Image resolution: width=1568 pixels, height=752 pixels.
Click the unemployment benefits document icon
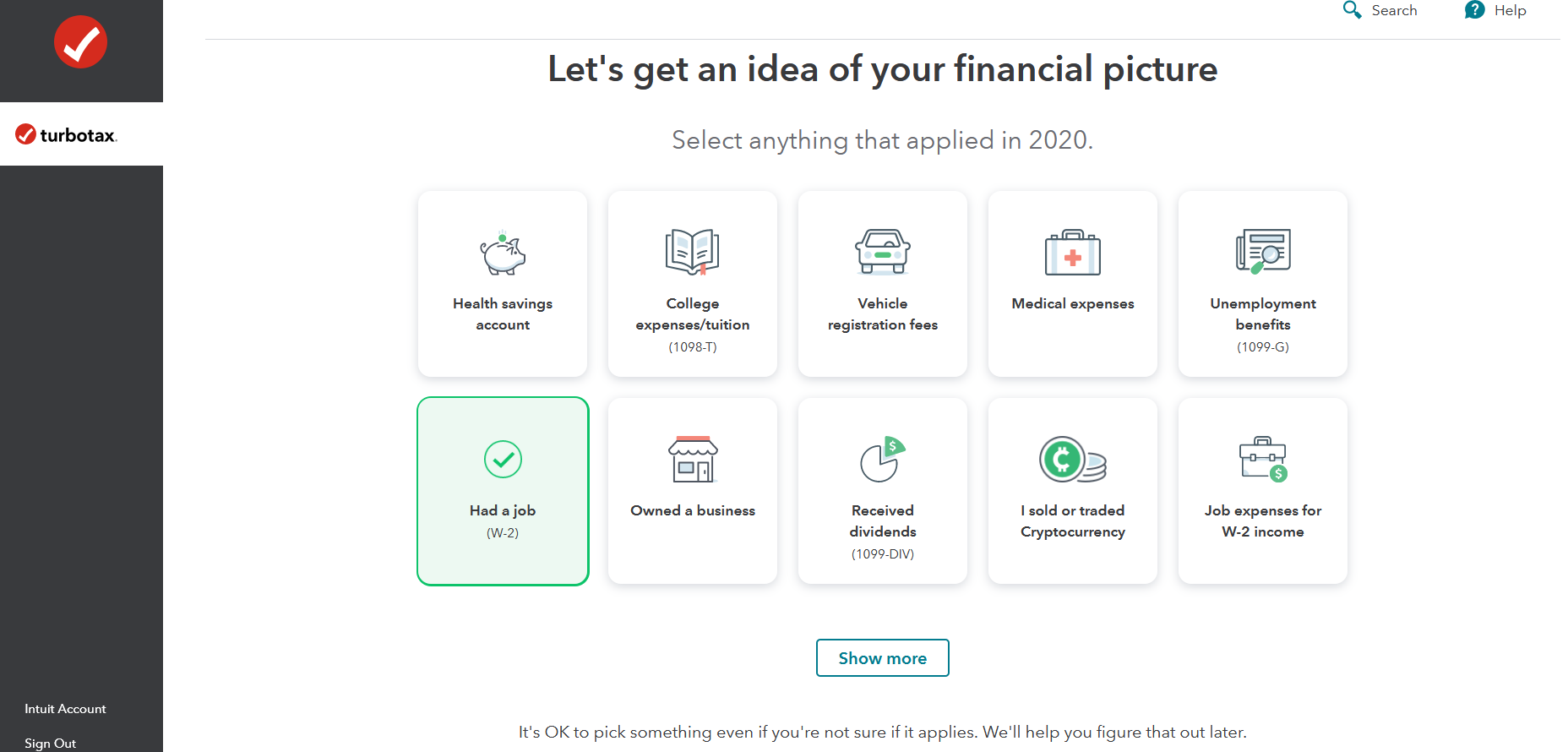pyautogui.click(x=1263, y=251)
